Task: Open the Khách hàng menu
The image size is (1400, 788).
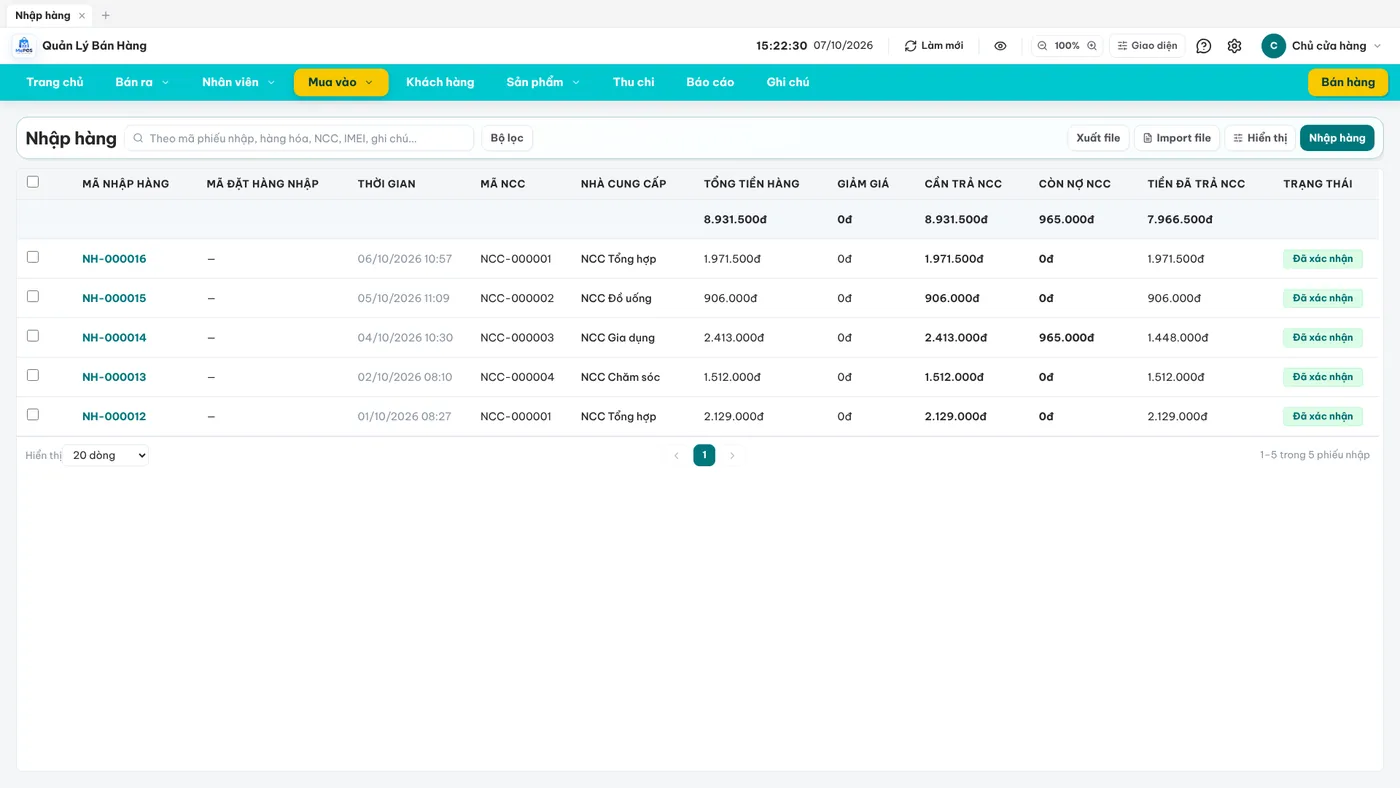Action: (x=440, y=82)
